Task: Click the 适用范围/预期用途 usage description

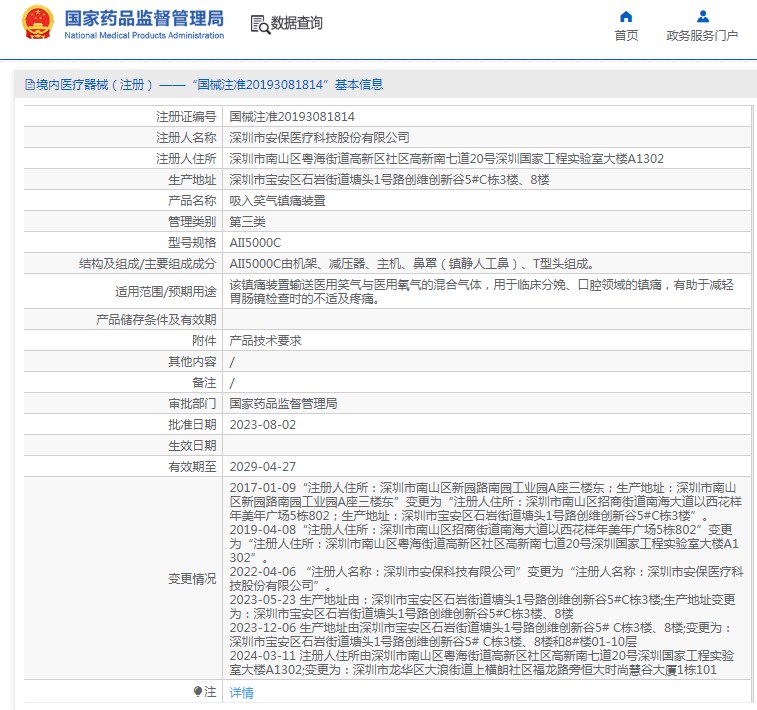Action: 482,292
